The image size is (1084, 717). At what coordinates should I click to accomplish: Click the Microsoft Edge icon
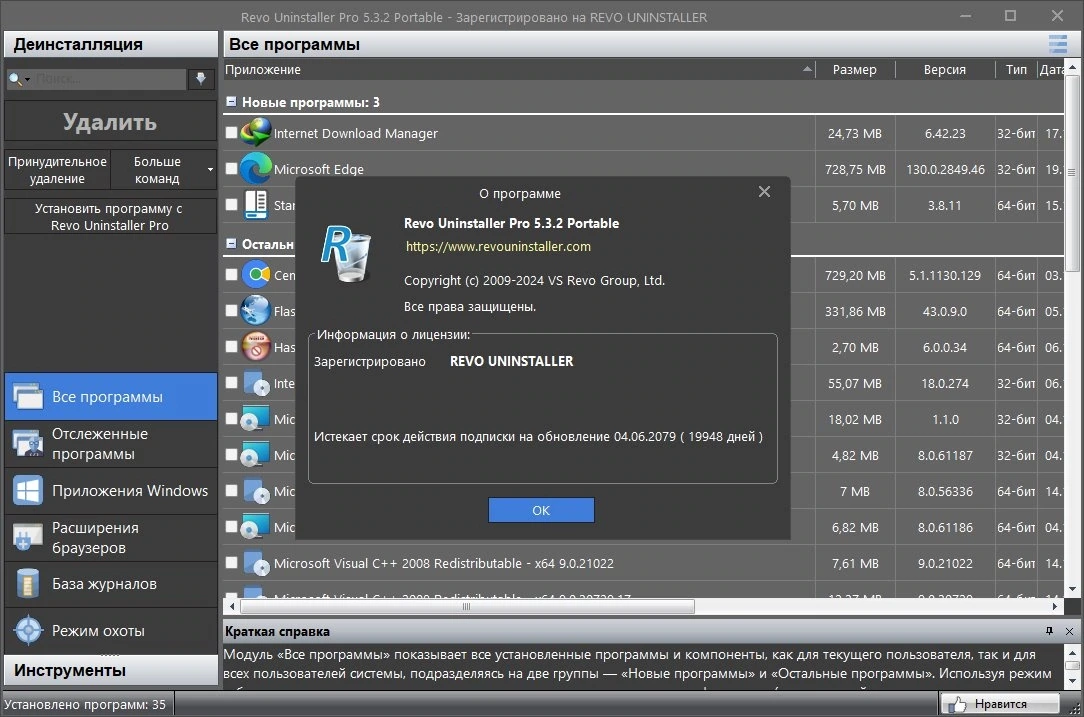click(x=255, y=168)
